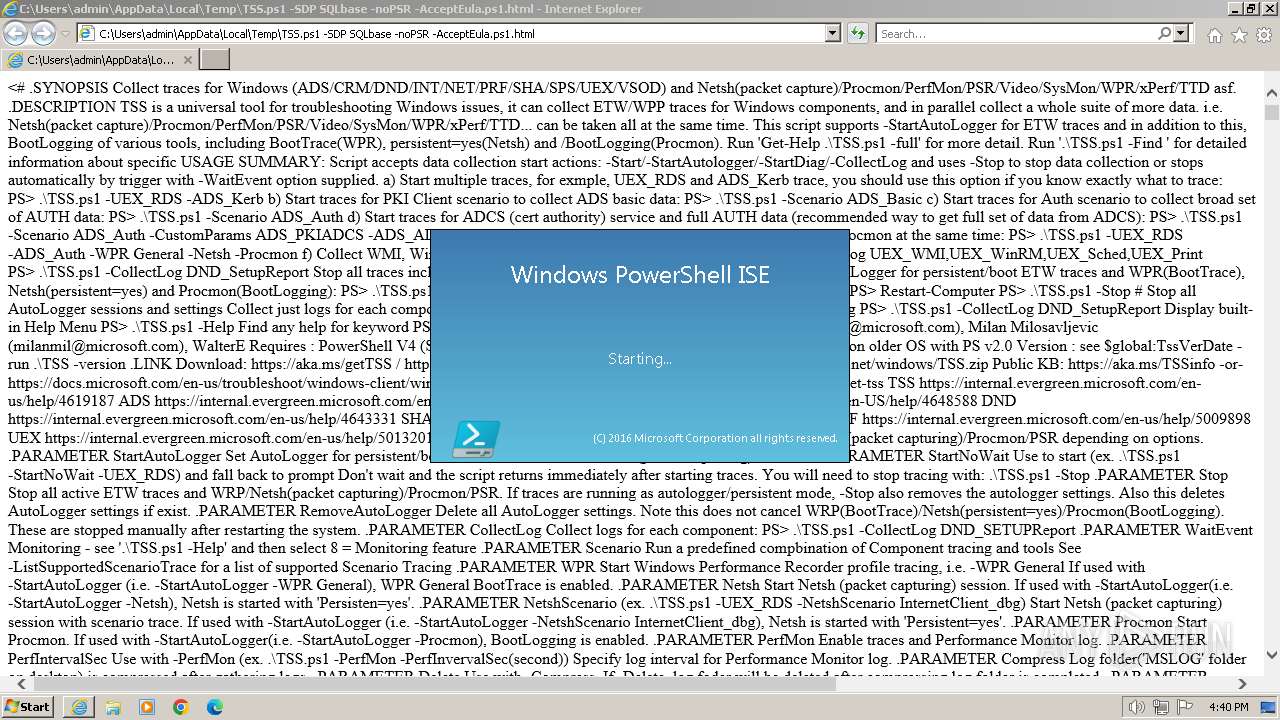This screenshot has width=1280, height=720.
Task: Open the recent pages dropdown arrow
Action: tap(63, 34)
